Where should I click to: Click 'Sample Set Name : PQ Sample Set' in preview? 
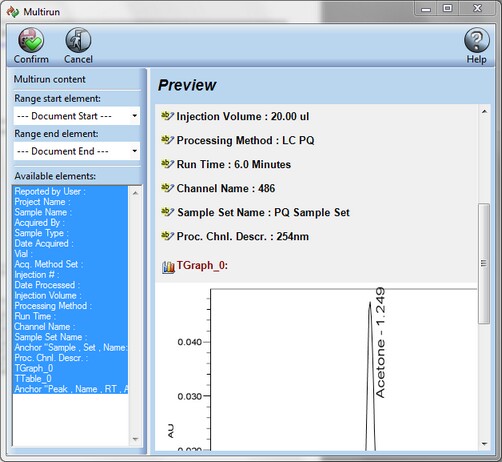pos(263,212)
